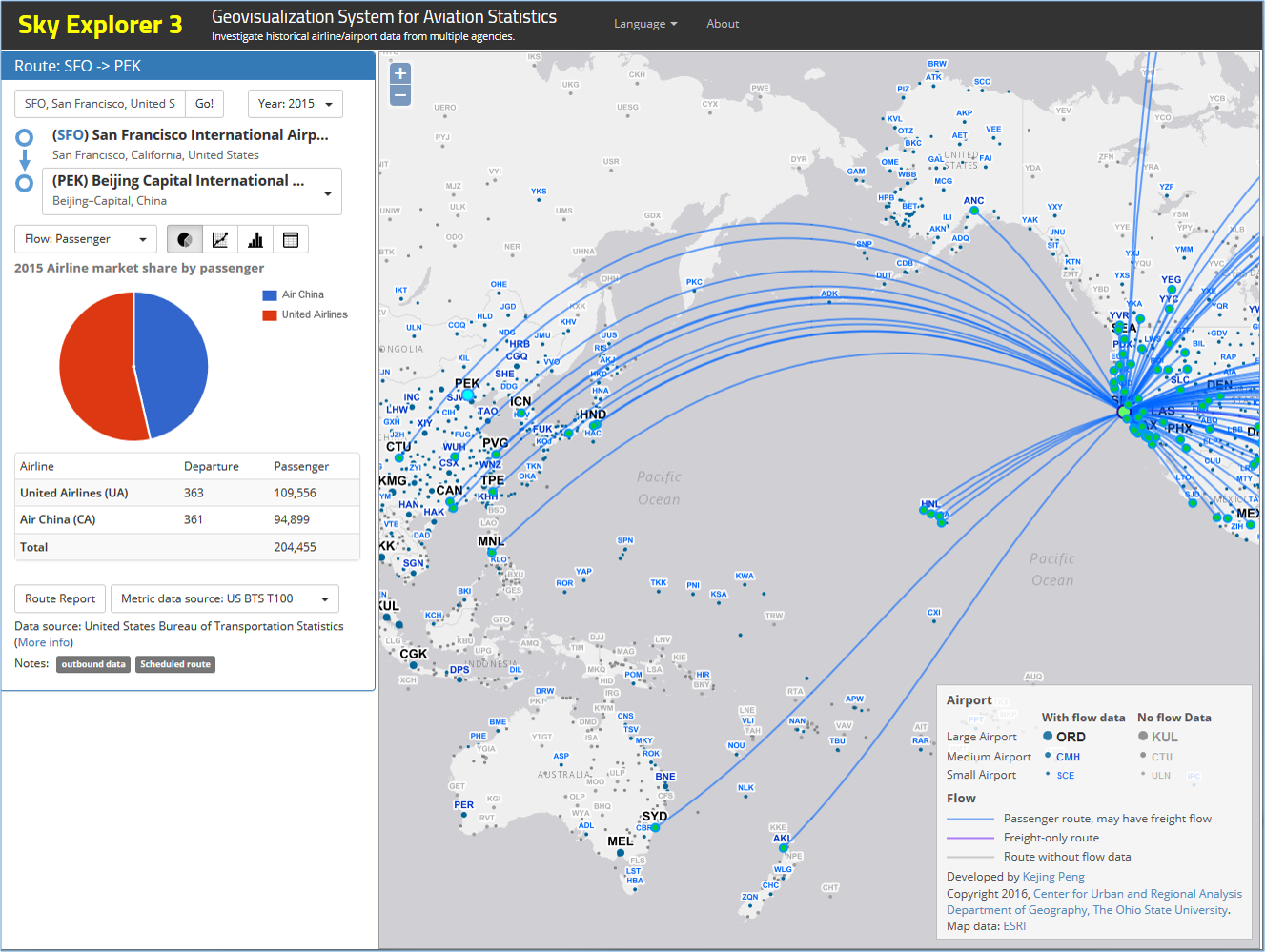Screen dimensions: 1265x952
Task: Switch to line chart view
Action: point(220,239)
